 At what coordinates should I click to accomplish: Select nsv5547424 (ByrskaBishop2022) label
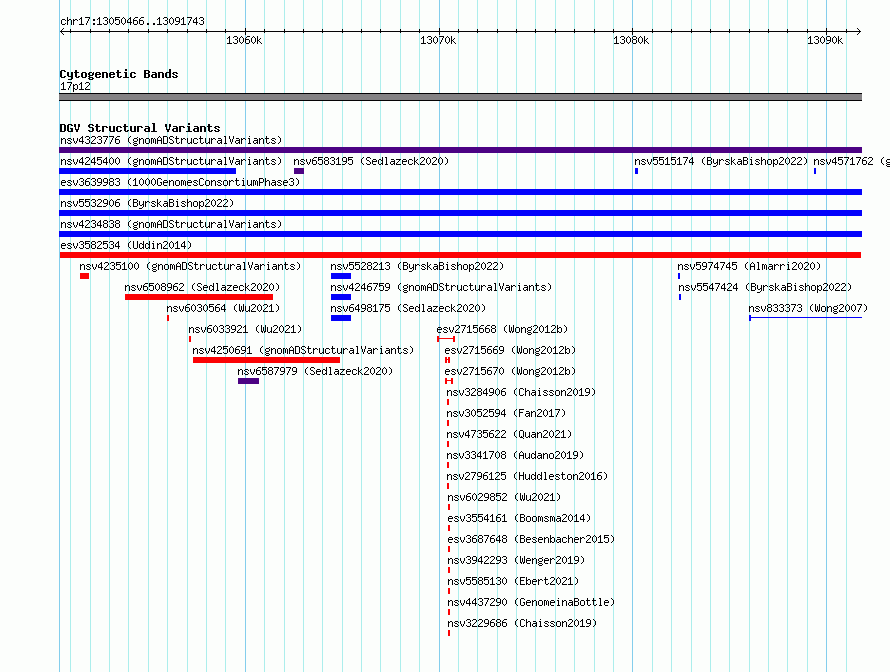pos(765,287)
